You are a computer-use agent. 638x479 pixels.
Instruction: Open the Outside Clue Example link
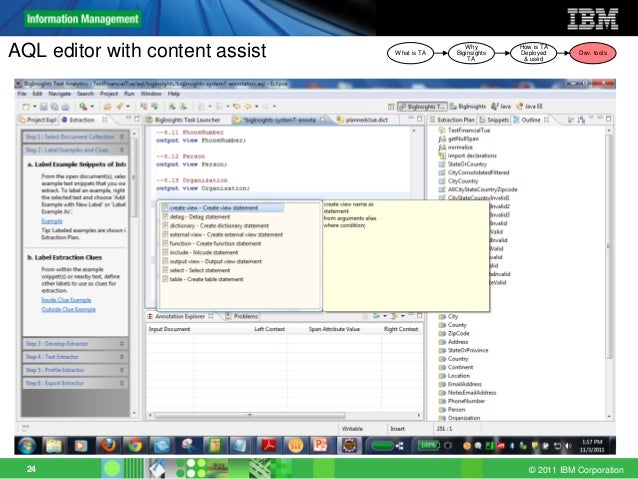(69, 309)
